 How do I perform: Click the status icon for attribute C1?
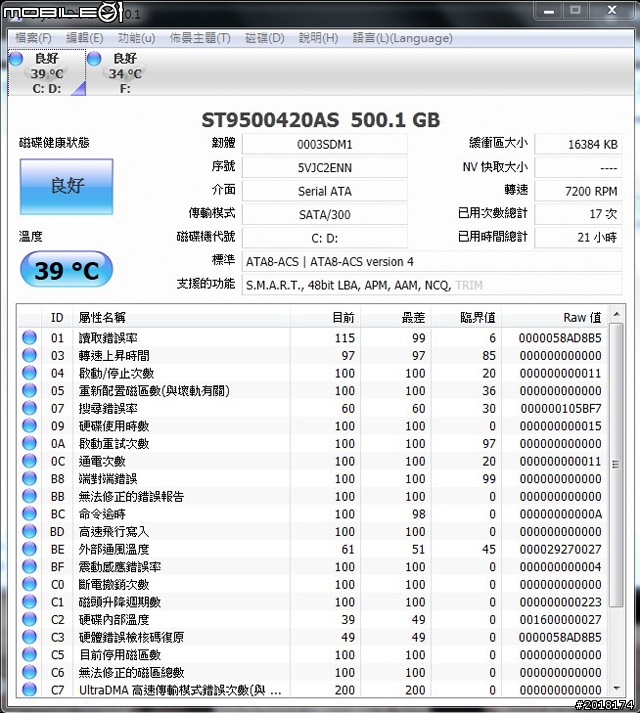point(29,602)
